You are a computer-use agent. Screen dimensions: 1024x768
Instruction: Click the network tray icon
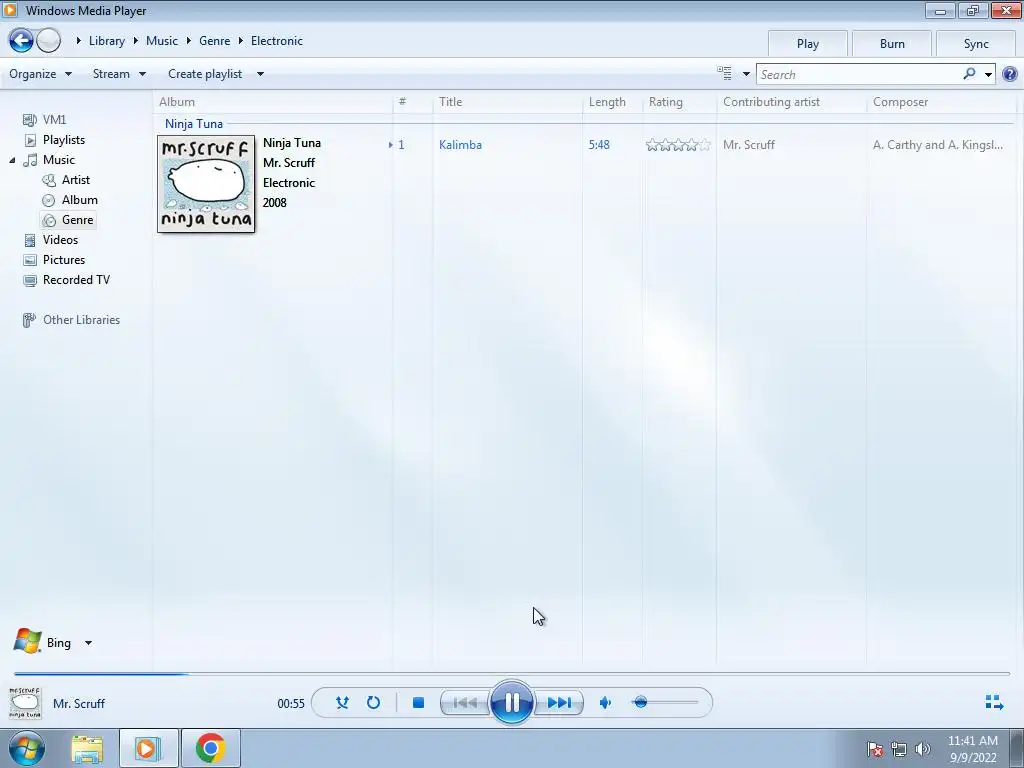[x=899, y=749]
